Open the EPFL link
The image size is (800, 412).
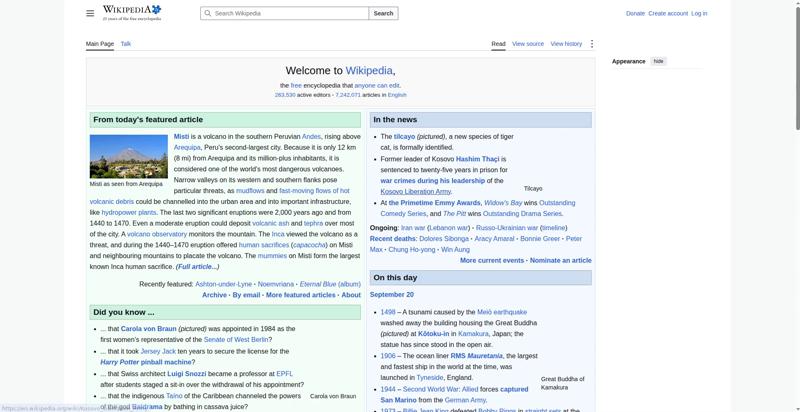(285, 374)
